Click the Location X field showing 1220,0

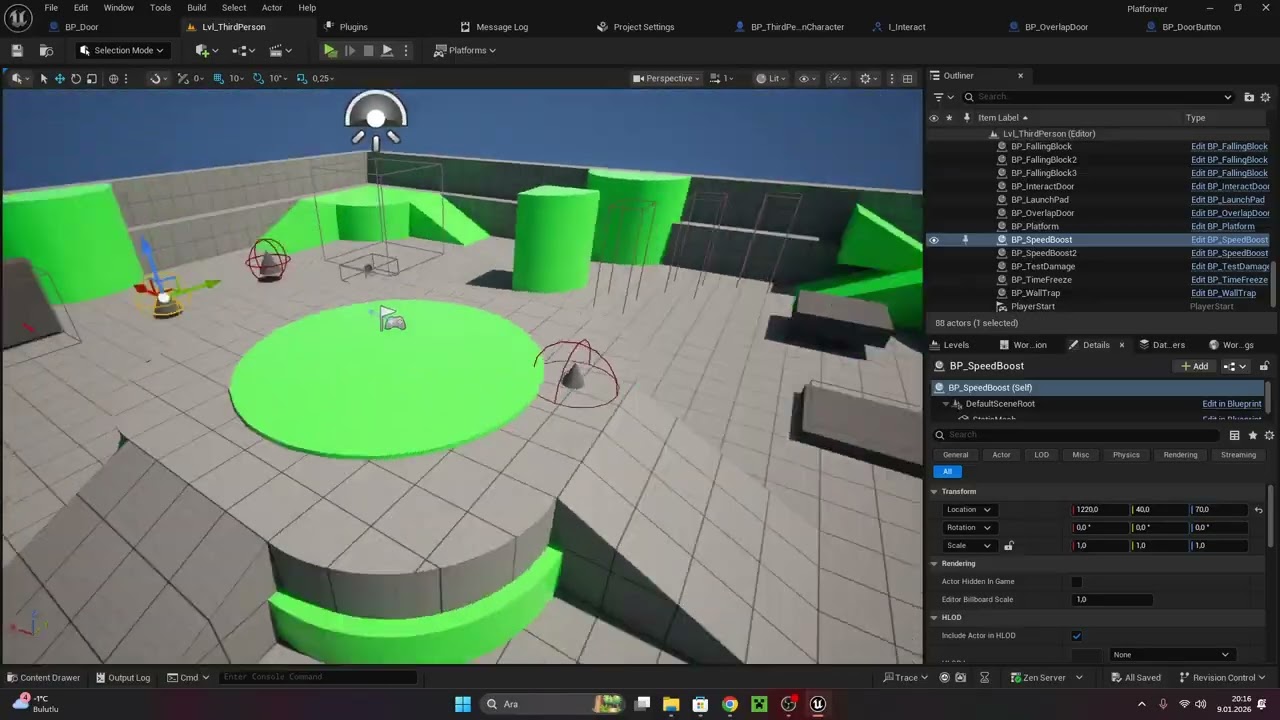click(x=1100, y=510)
